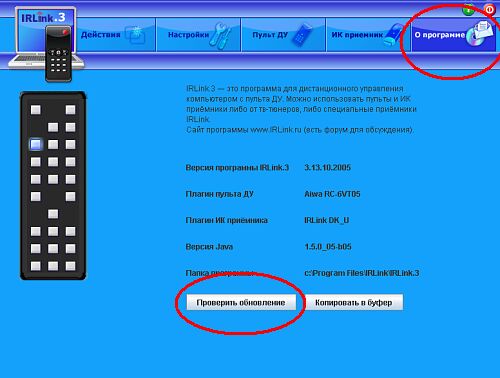Click the lone centered button on remote diagram
500x378 pixels.
[x=53, y=214]
